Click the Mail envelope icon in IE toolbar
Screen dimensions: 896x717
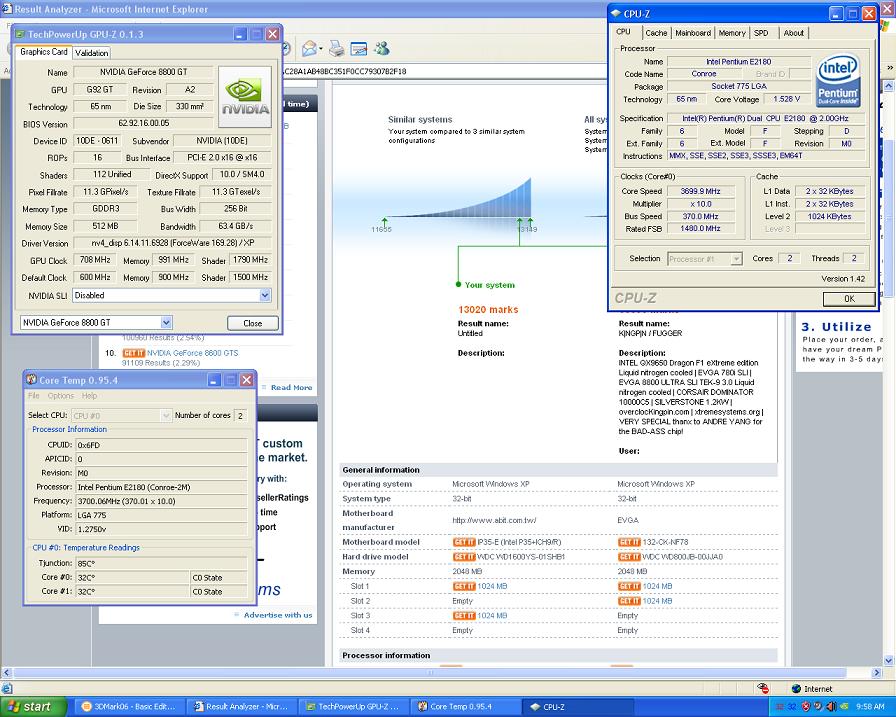pyautogui.click(x=309, y=49)
